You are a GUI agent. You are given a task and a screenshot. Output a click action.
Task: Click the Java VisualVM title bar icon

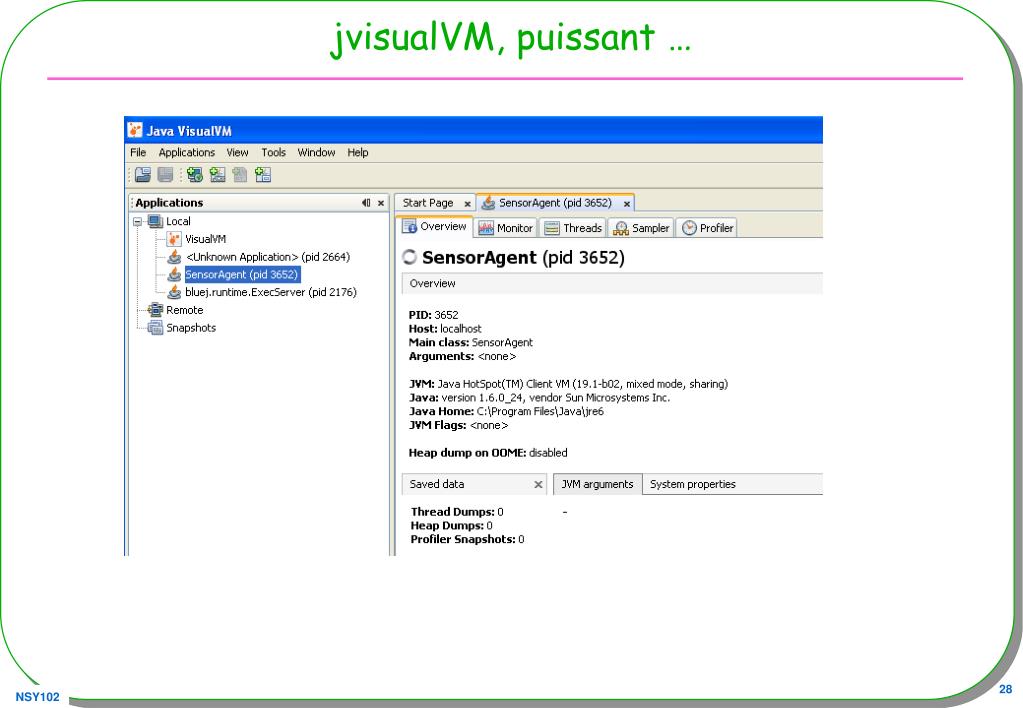(135, 130)
